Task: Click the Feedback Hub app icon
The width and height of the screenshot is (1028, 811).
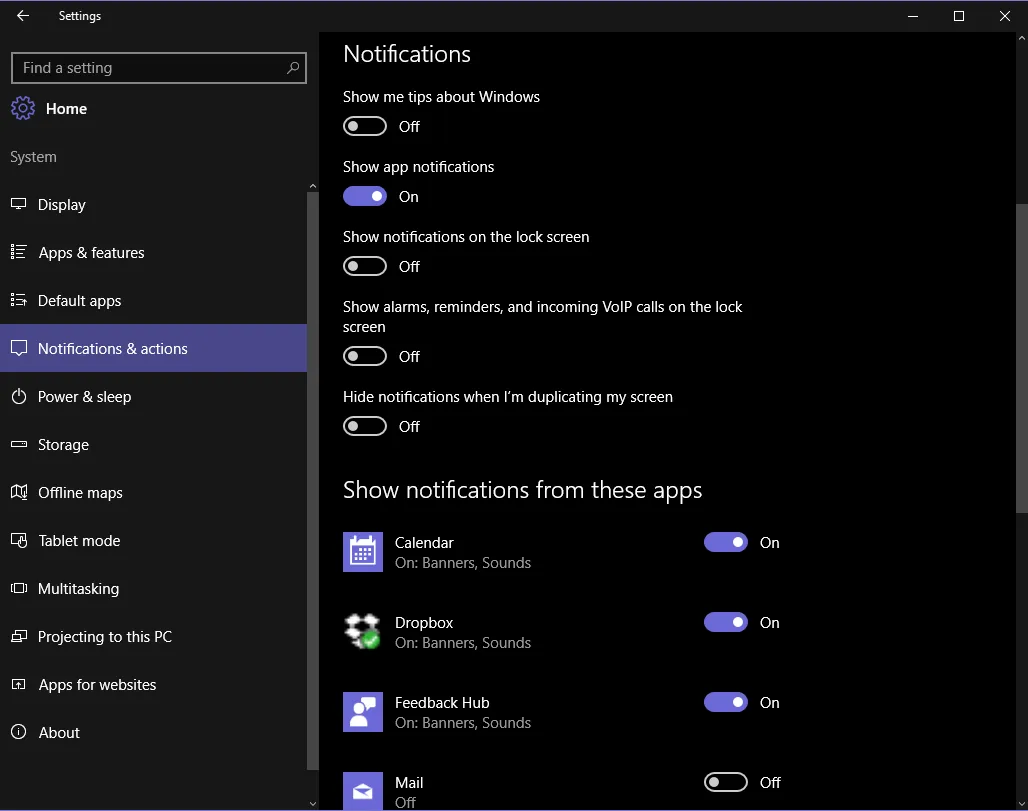Action: tap(362, 712)
